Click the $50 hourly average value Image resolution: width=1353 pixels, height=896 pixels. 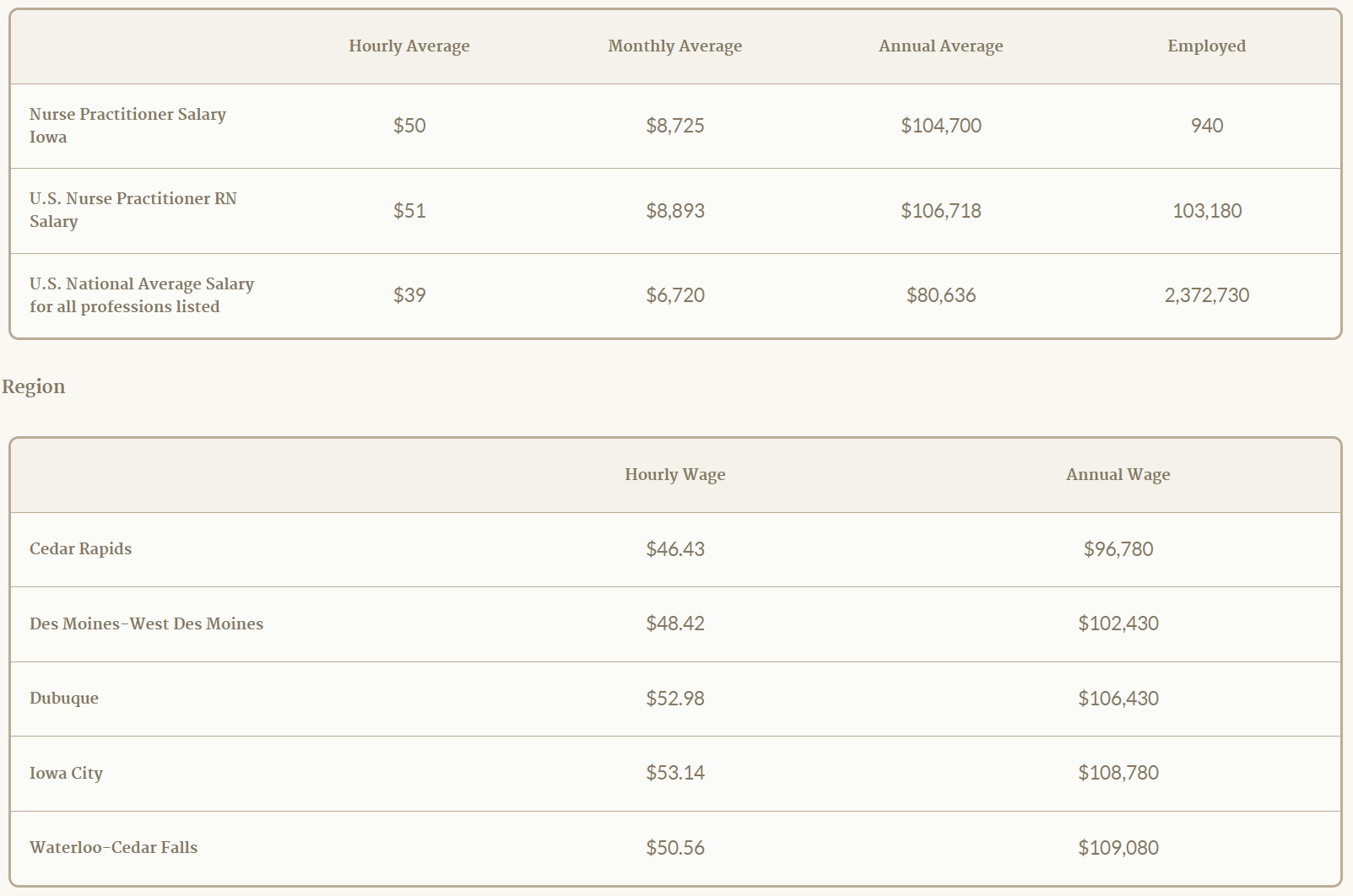[x=409, y=126]
